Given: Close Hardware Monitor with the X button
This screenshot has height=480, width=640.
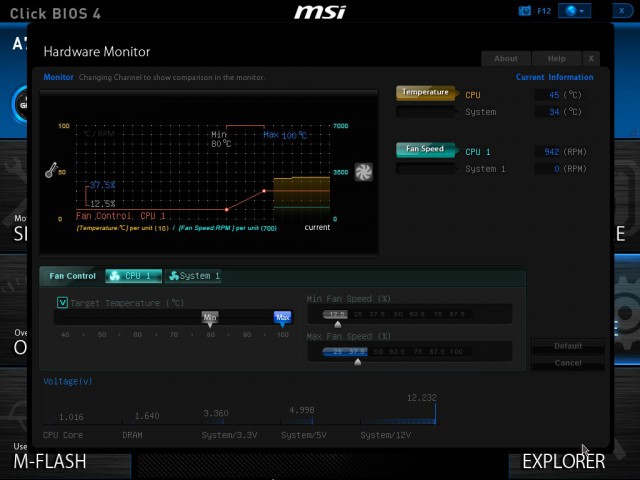Looking at the screenshot, I should pos(591,58).
